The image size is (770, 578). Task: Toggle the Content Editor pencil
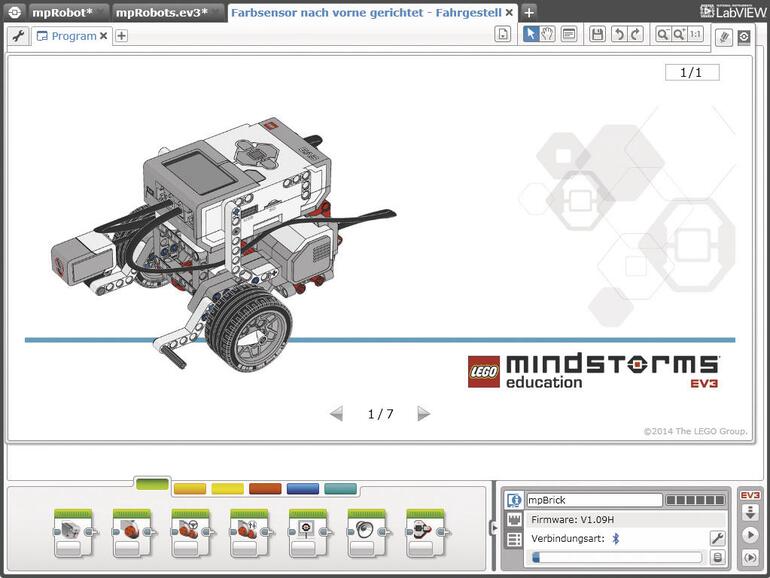pos(724,36)
